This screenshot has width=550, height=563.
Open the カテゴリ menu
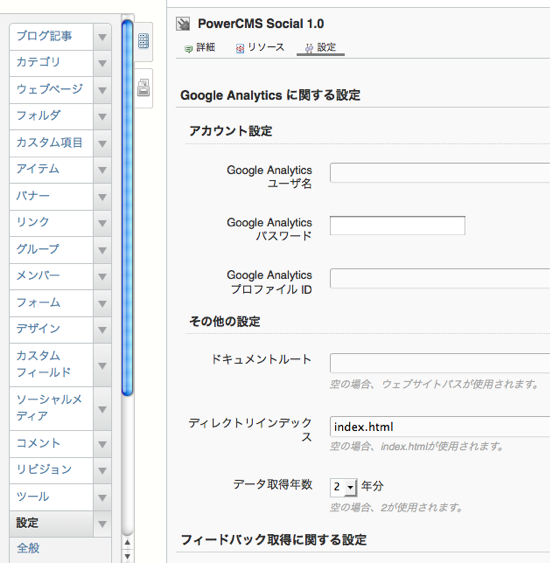pos(52,63)
